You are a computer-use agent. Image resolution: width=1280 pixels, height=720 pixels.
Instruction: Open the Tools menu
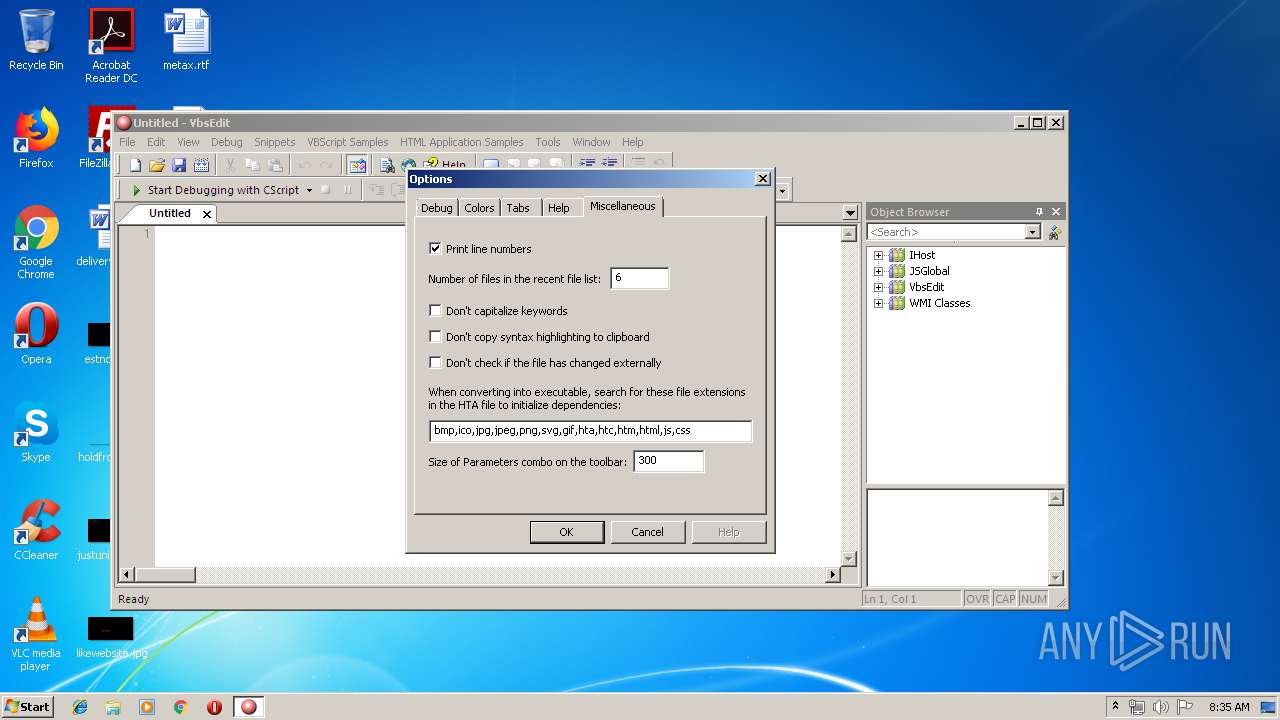point(548,142)
